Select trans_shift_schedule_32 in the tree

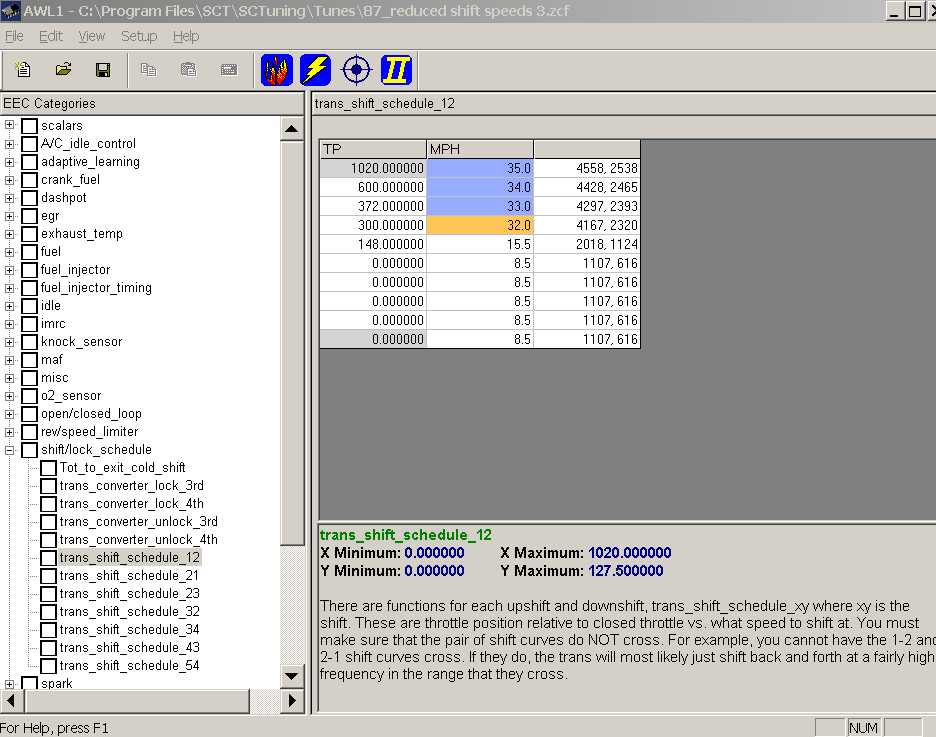(x=130, y=612)
